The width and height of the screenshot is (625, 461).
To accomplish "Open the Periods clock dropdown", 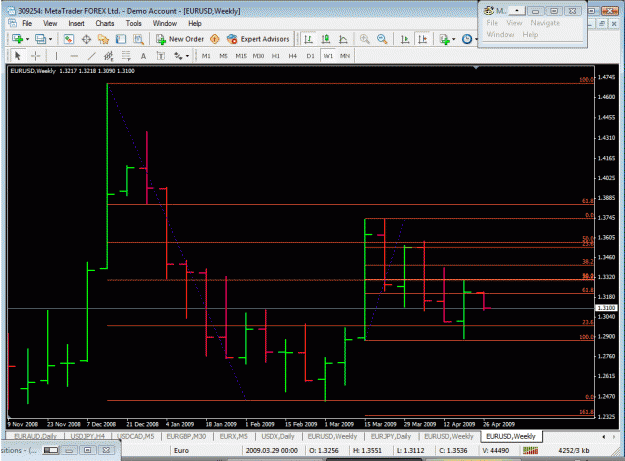I will (x=469, y=39).
